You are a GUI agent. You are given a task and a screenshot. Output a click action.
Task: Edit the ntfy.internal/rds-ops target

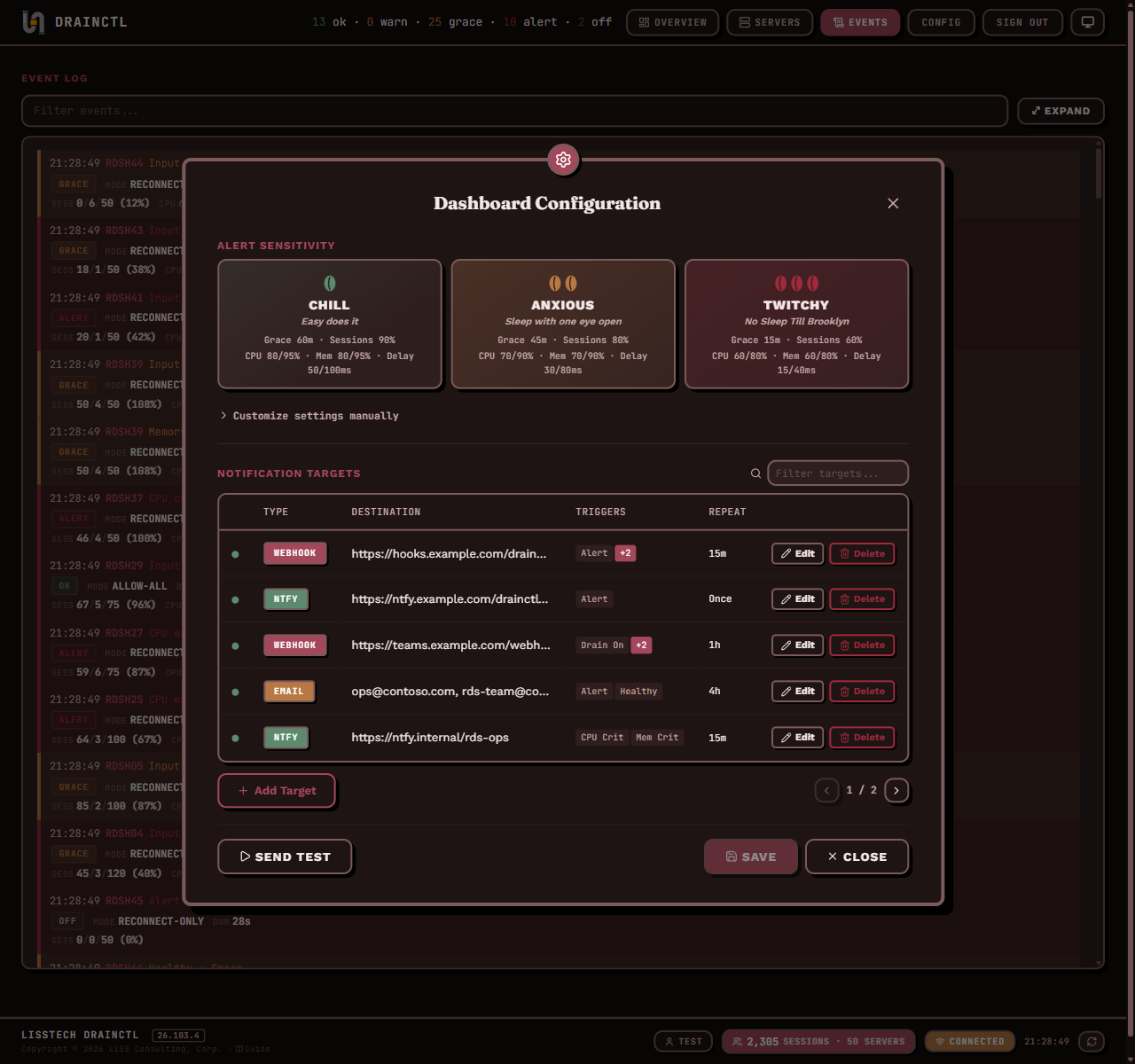pos(798,738)
